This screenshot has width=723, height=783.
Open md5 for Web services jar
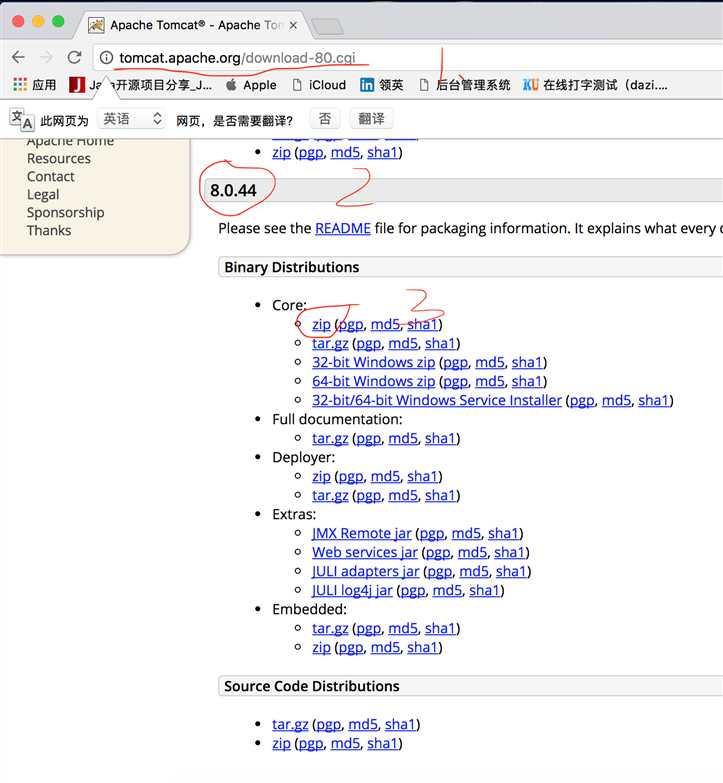[472, 552]
